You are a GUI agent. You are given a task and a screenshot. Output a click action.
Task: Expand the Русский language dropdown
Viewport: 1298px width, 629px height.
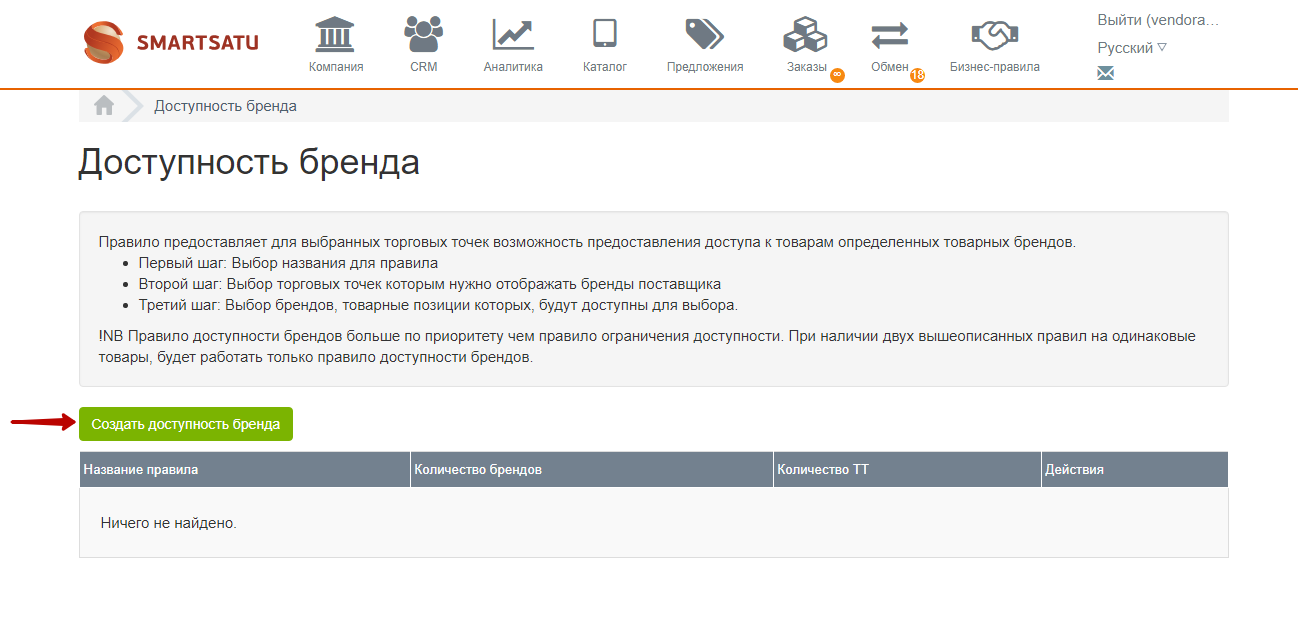pyautogui.click(x=1131, y=48)
